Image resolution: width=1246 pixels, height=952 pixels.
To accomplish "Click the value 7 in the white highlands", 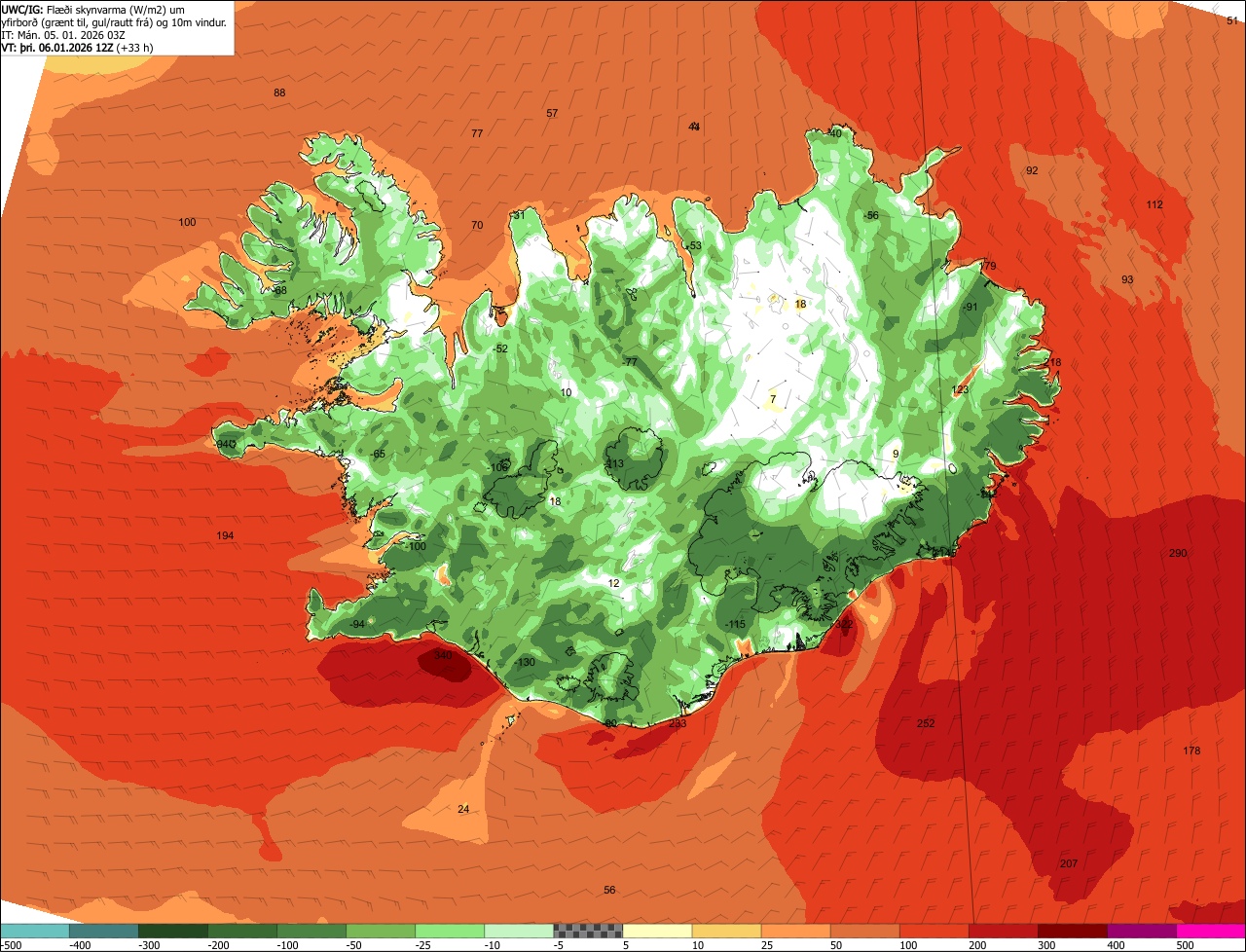I will coord(773,399).
